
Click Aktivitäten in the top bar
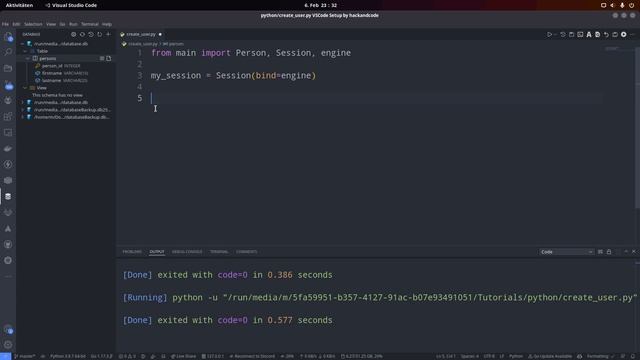(19, 5)
